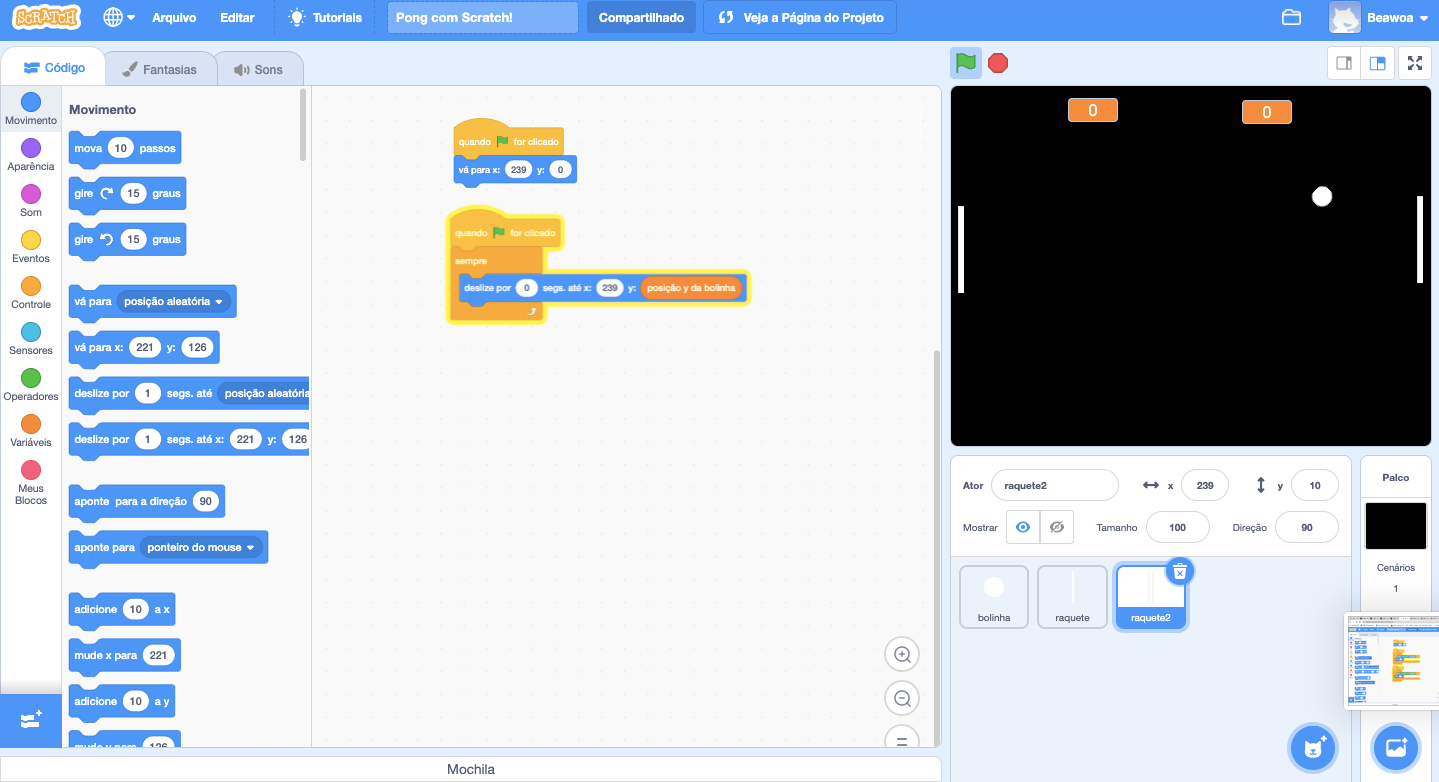Select the Operadores block category
Screen dimensions: 1439x782
[x=31, y=385]
